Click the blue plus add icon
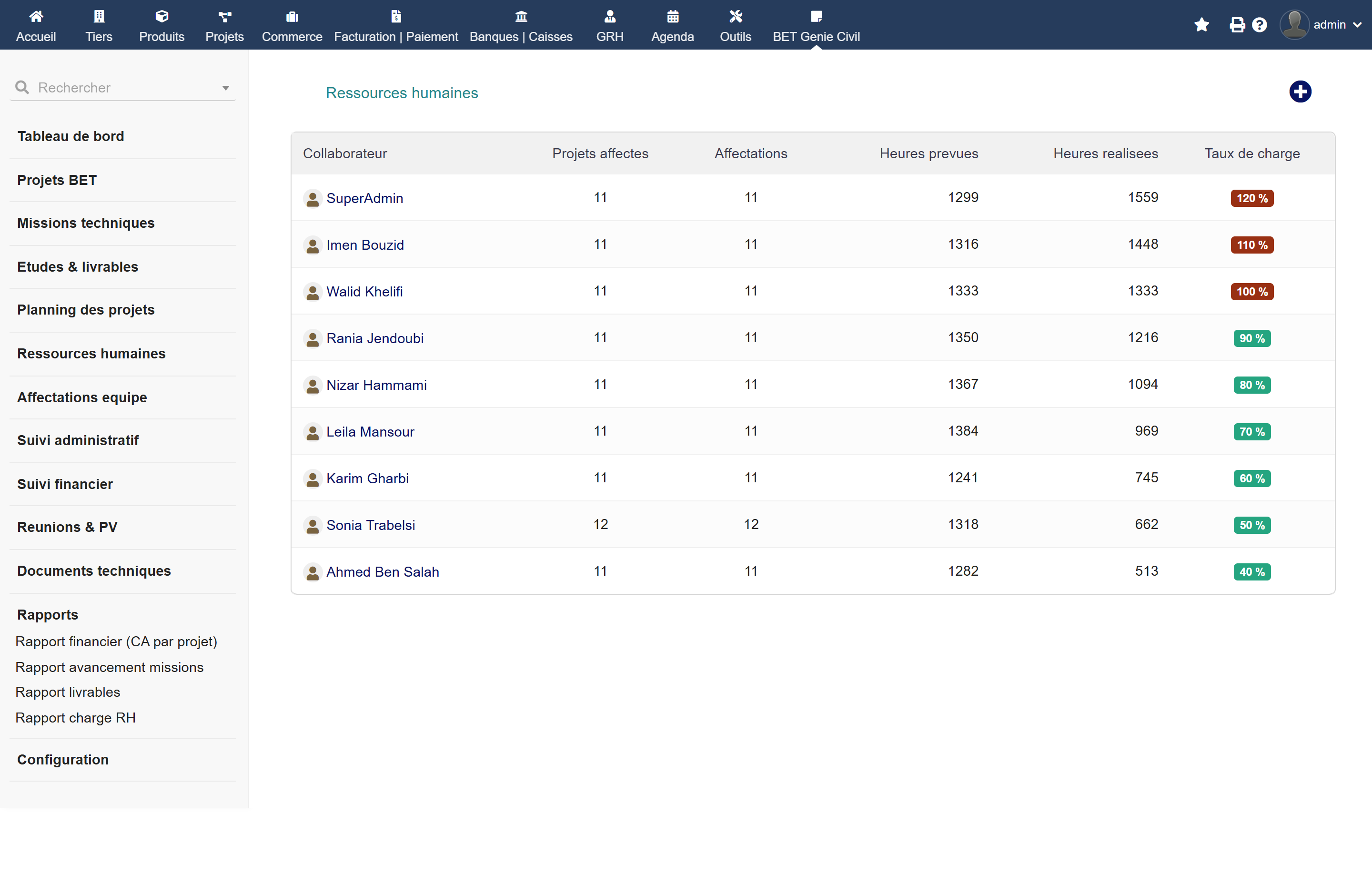 click(1300, 92)
